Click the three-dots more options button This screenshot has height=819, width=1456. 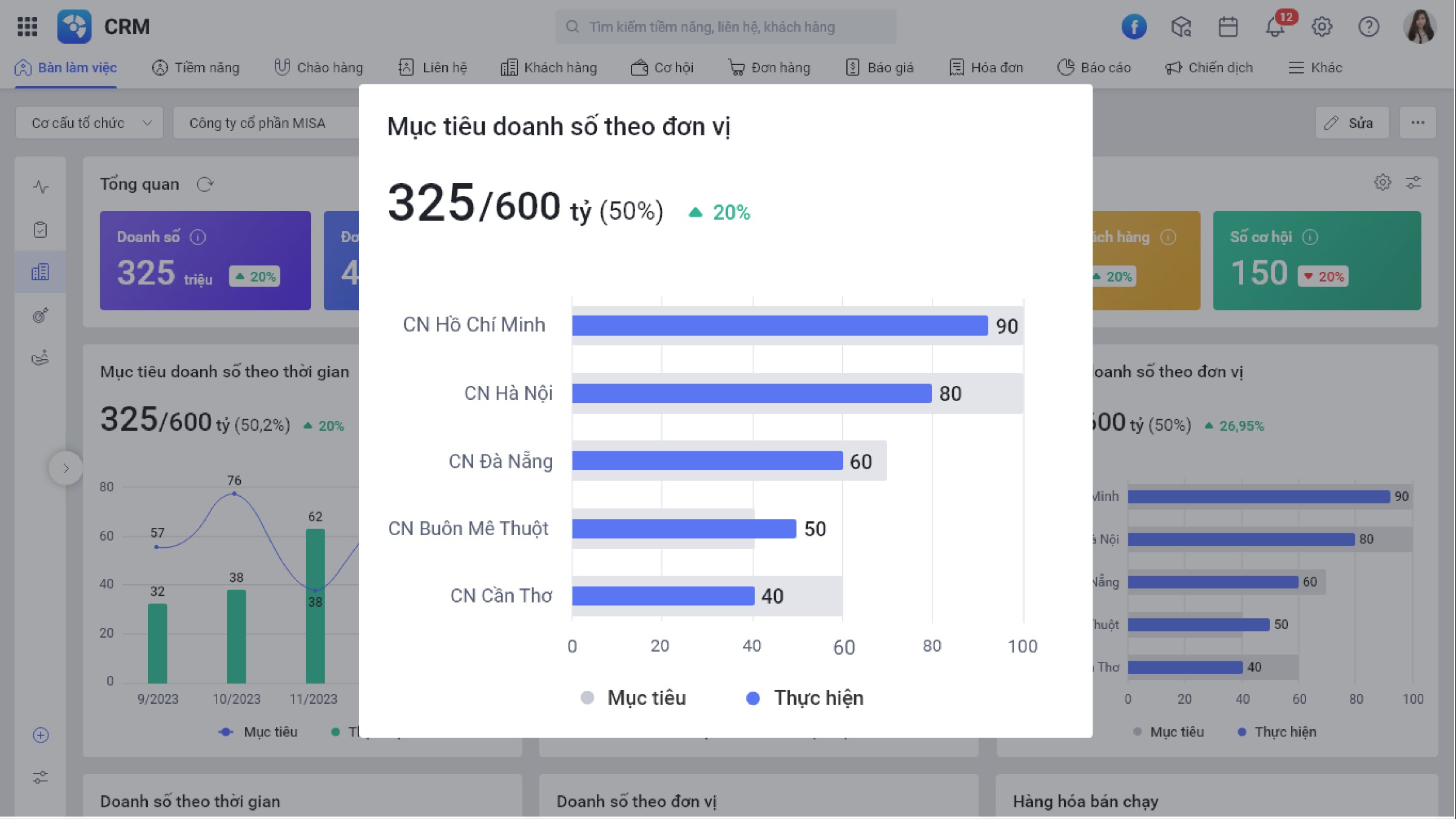coord(1418,123)
